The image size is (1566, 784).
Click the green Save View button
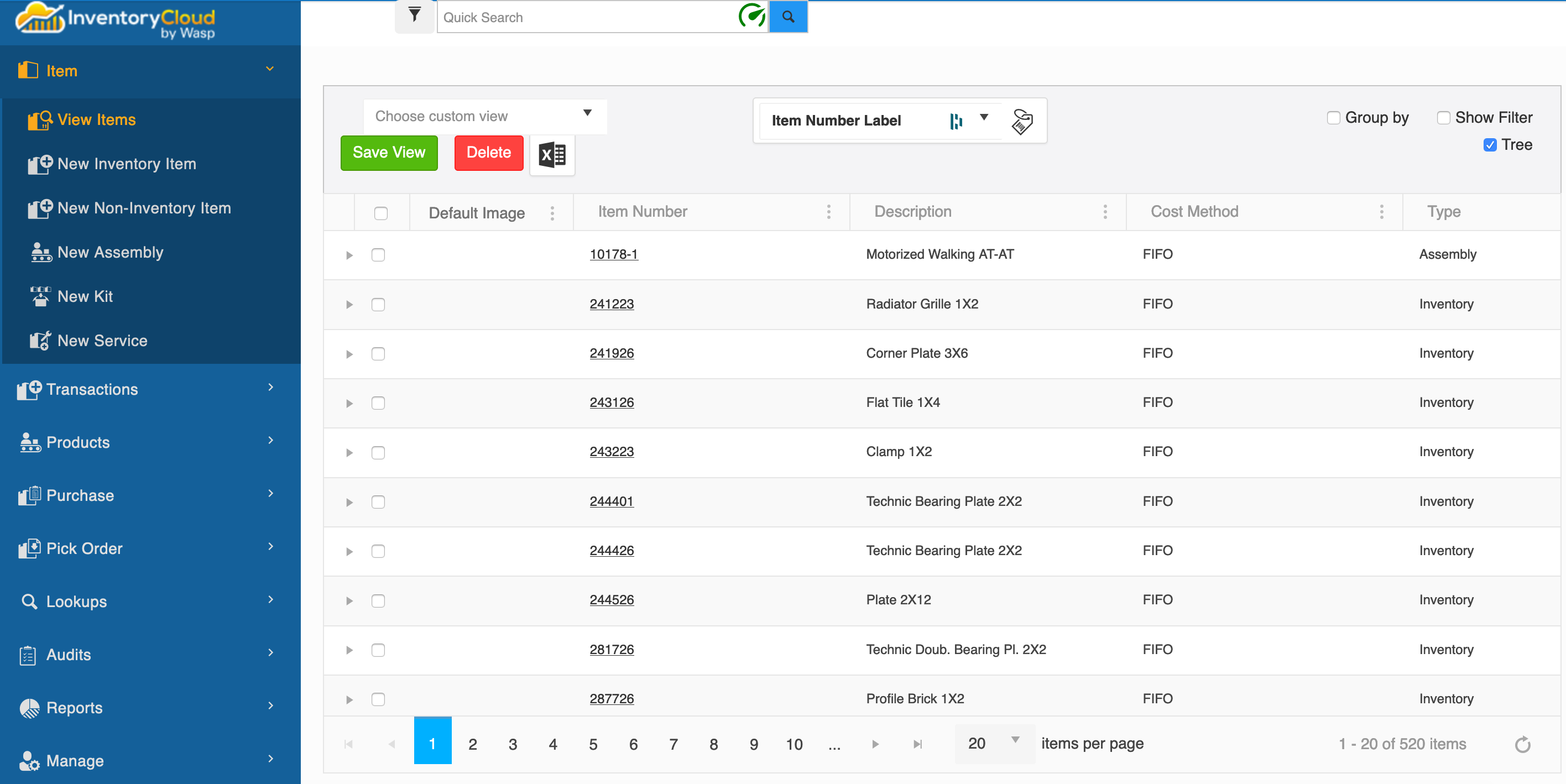[389, 153]
